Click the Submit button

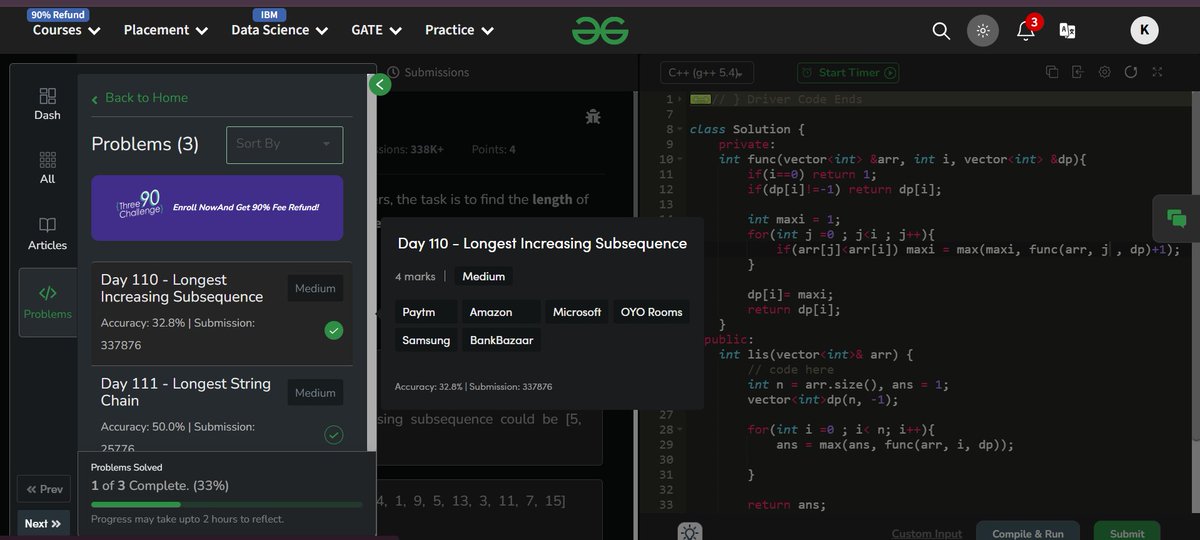click(1127, 533)
